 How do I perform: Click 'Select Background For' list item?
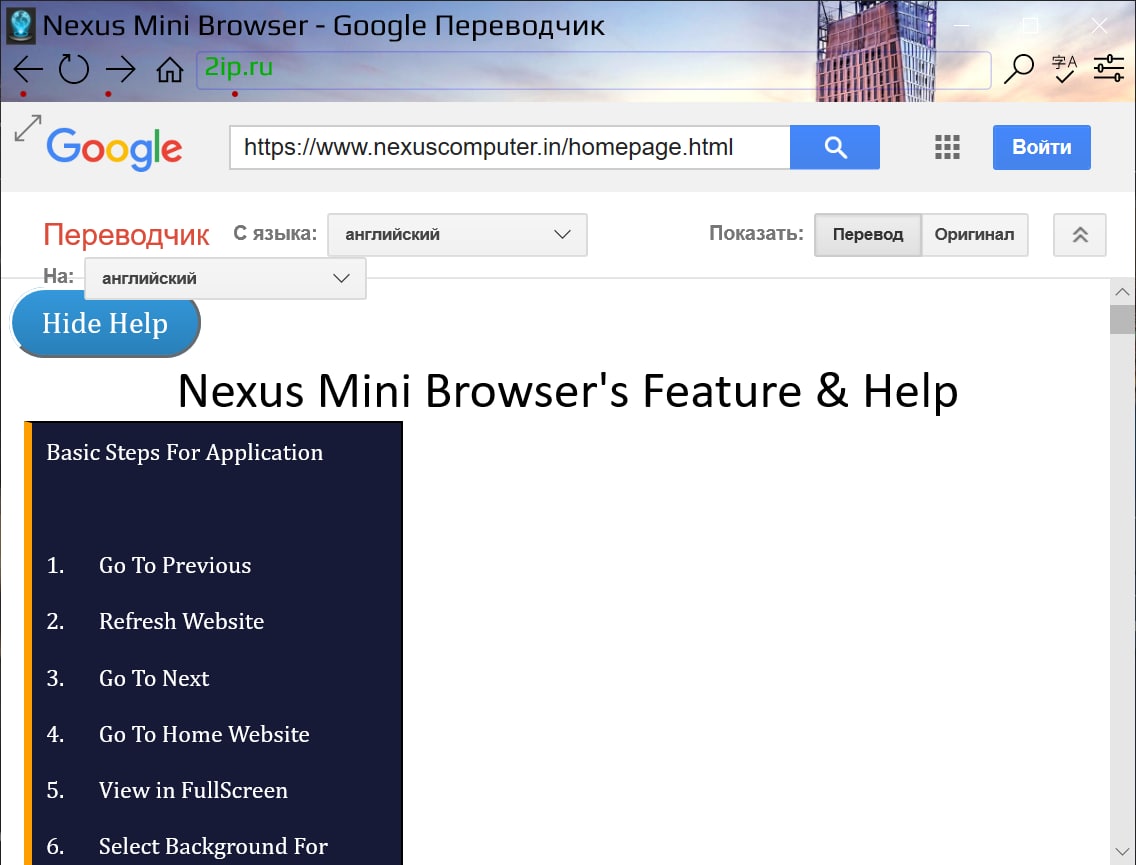coord(213,846)
